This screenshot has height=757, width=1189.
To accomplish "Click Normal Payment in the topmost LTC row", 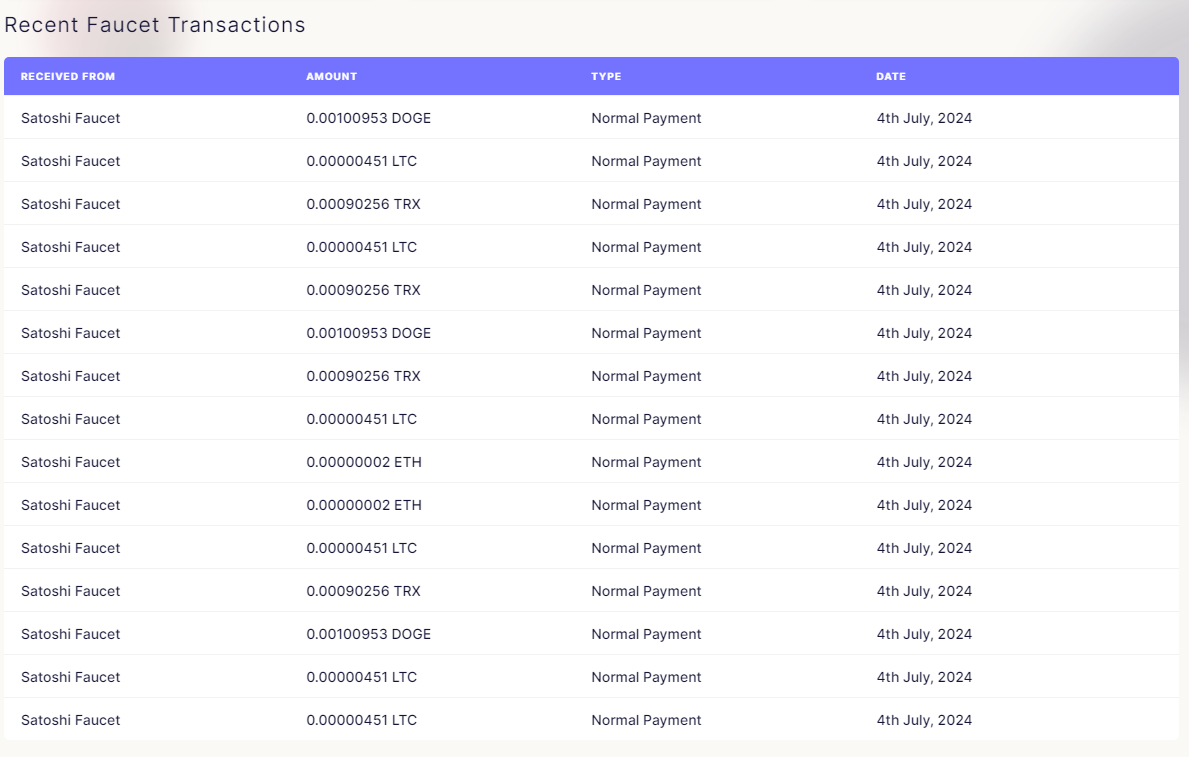I will [x=646, y=162].
